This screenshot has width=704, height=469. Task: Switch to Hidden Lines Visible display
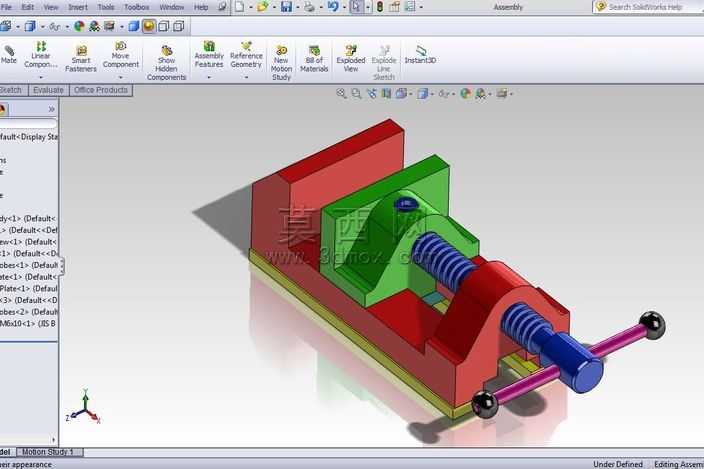coord(179,26)
